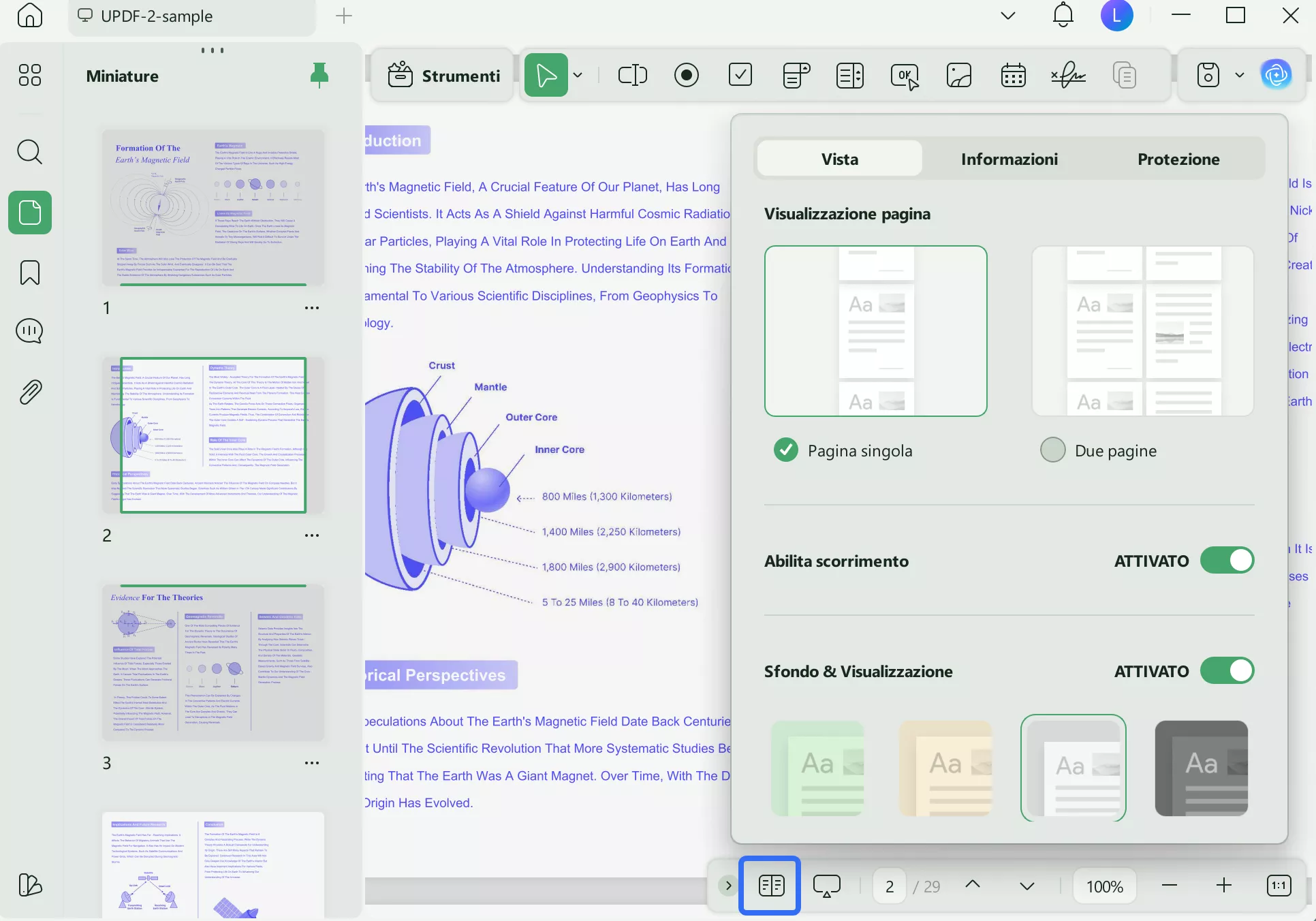The width and height of the screenshot is (1316, 921).
Task: Open the UPDF AI assistant icon
Action: tap(1276, 75)
